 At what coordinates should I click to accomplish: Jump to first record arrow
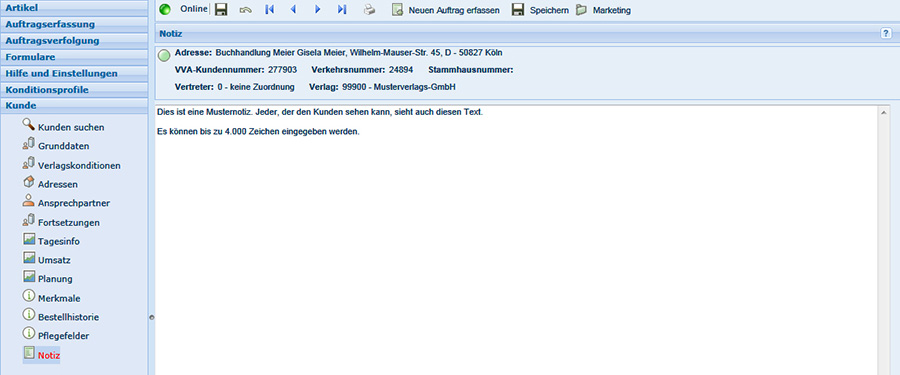point(270,10)
